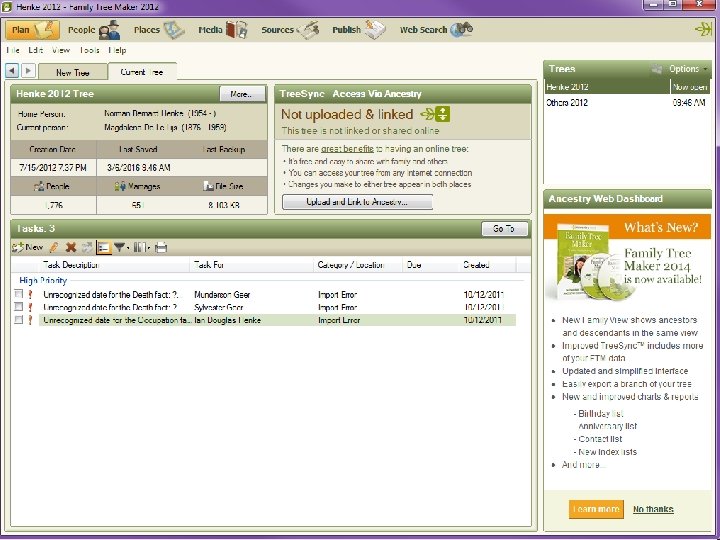Click current person Magdalena De la Lija

pos(165,127)
